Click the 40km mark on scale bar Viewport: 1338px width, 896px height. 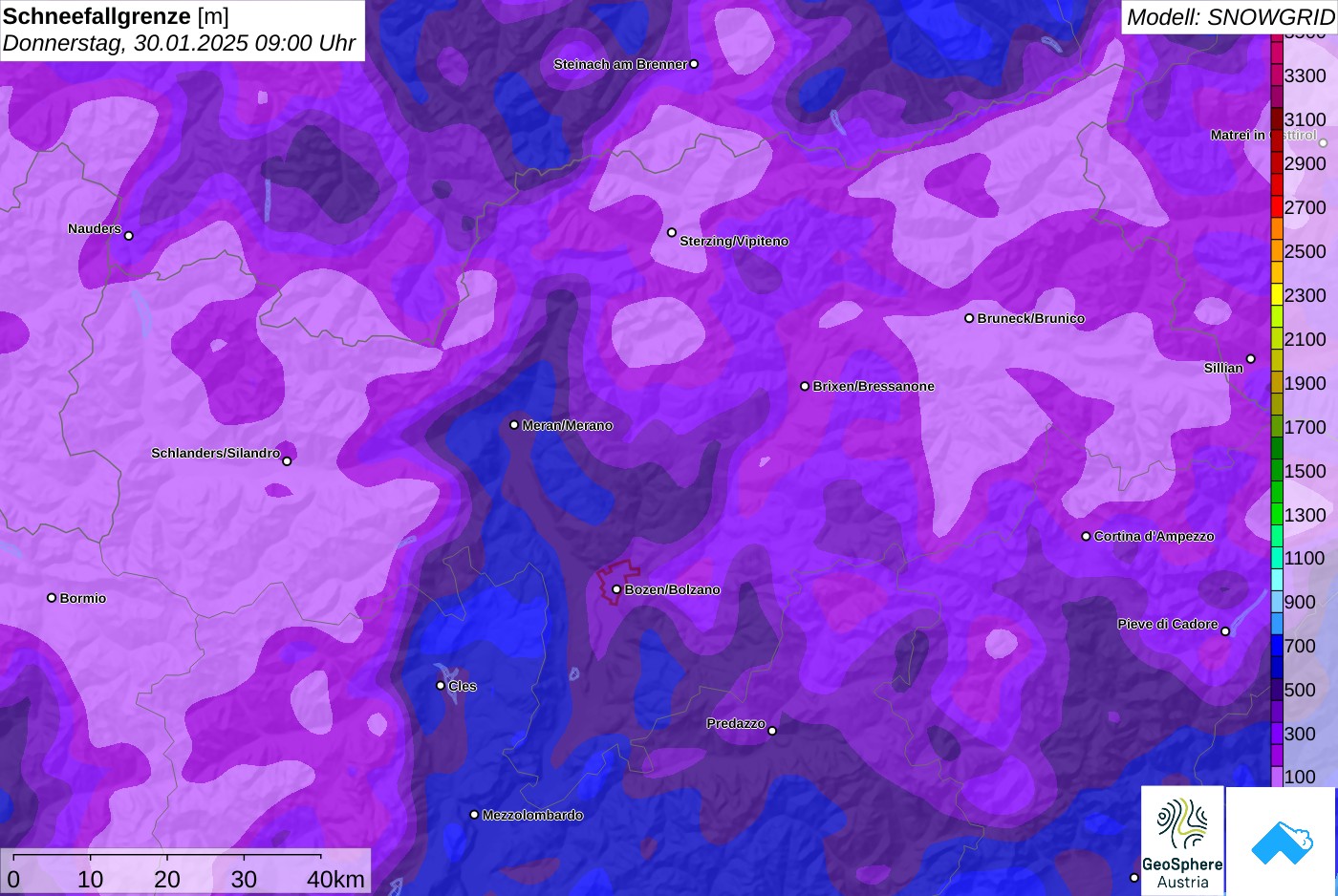[335, 879]
